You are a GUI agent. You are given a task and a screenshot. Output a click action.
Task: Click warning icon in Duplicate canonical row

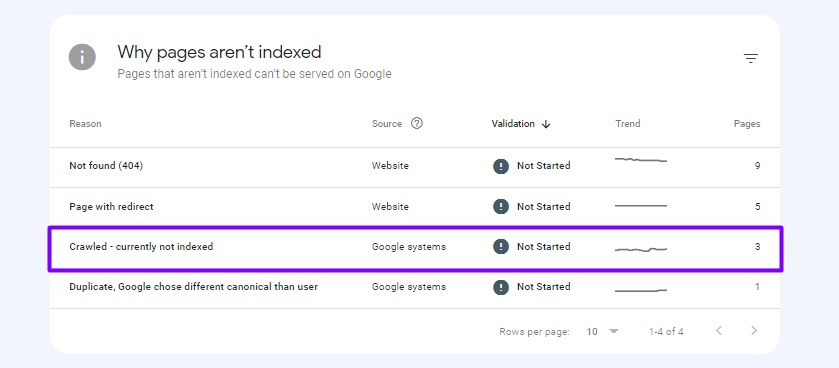pos(501,287)
